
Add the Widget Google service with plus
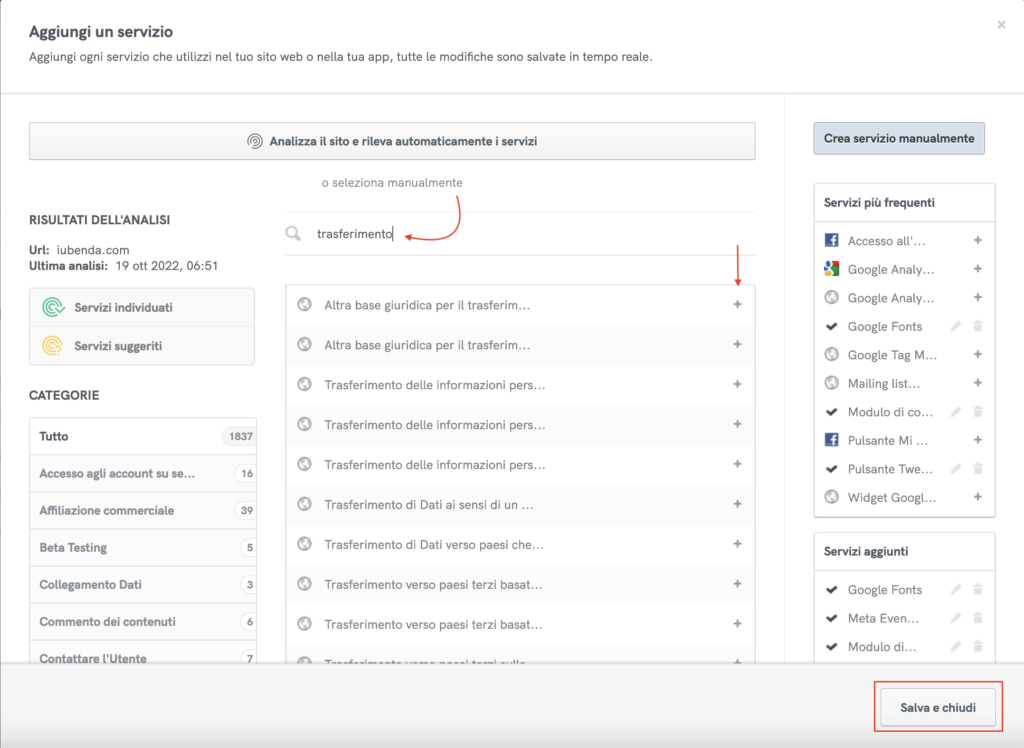977,497
